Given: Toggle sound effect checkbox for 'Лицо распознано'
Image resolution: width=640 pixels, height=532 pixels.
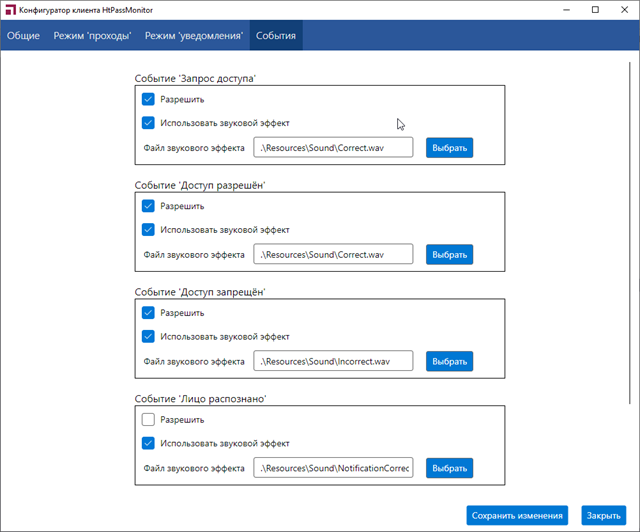Looking at the screenshot, I should 148,444.
